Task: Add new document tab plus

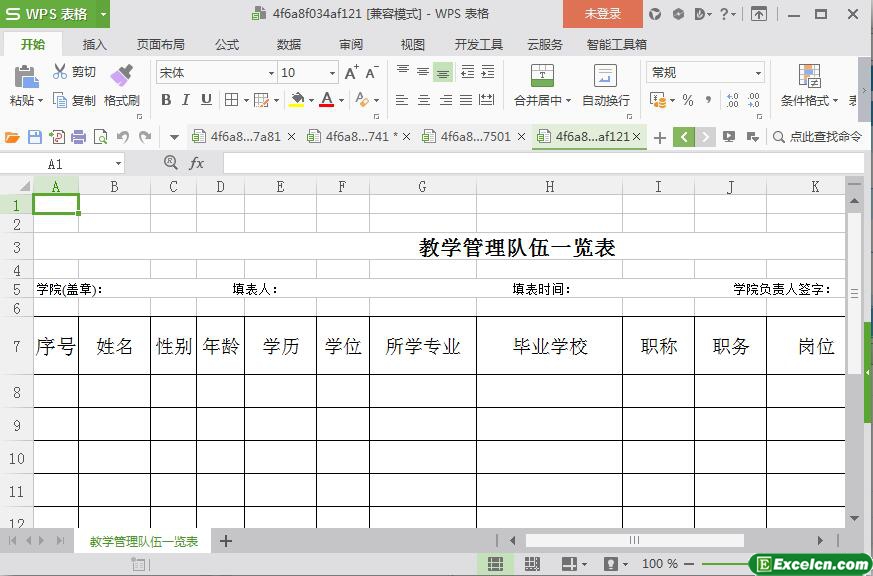Action: (x=660, y=137)
